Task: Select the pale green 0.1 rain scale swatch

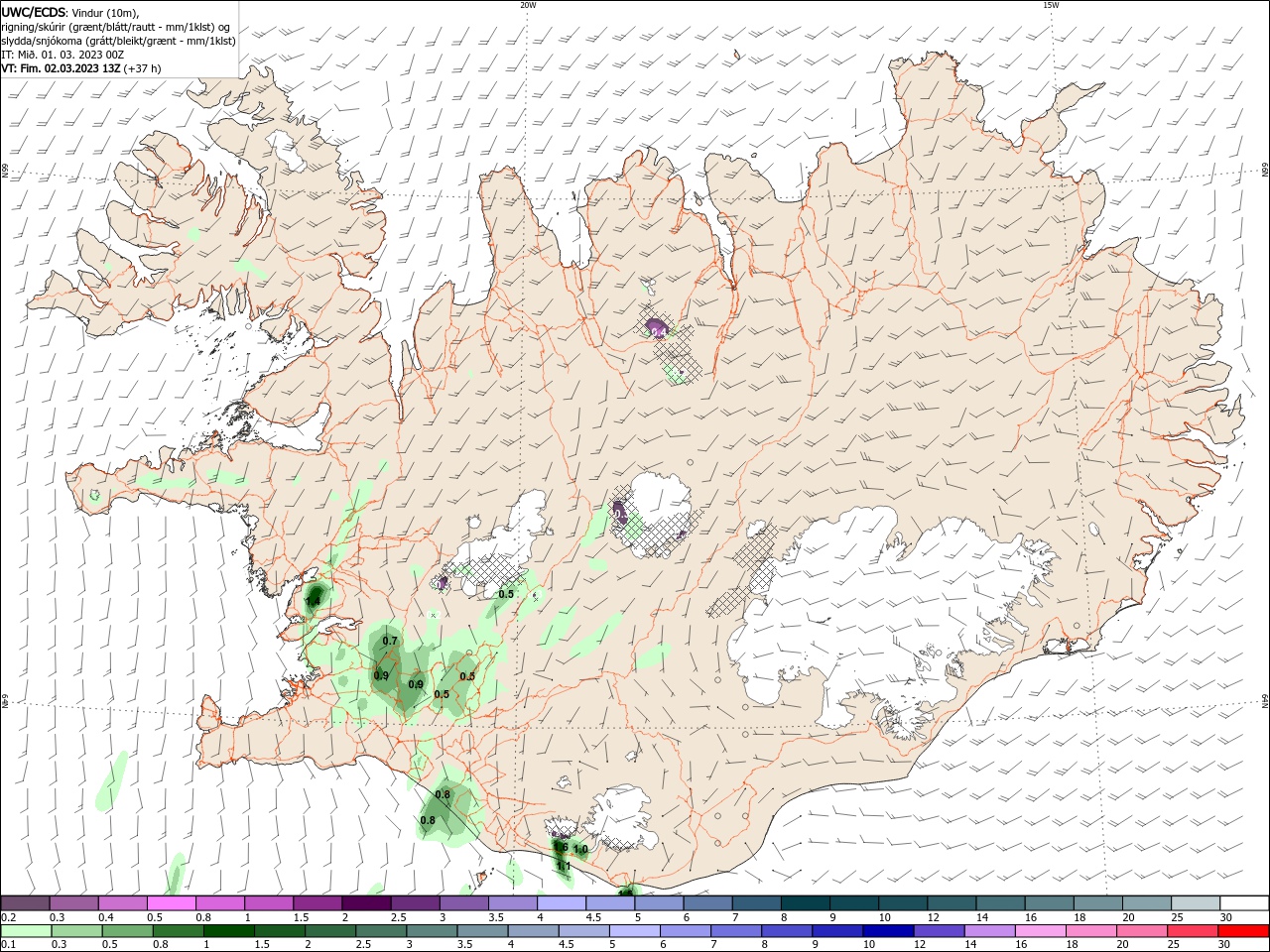Action: 27,931
